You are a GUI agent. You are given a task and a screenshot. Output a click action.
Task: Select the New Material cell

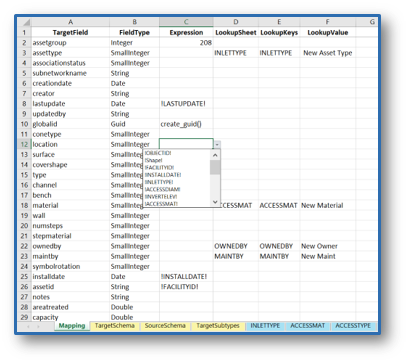pos(328,205)
